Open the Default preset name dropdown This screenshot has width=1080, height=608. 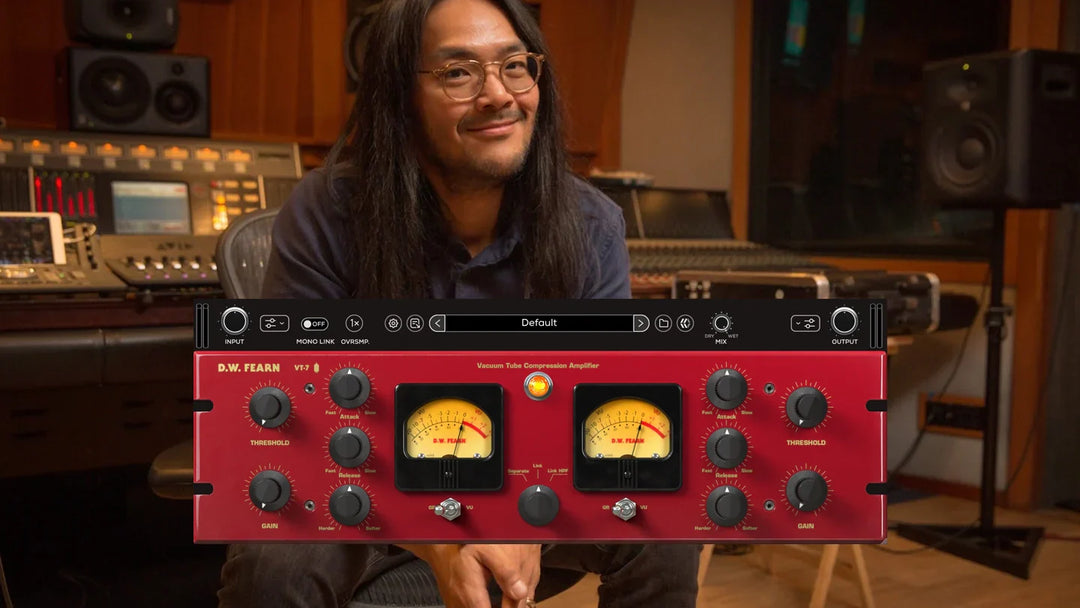point(539,323)
